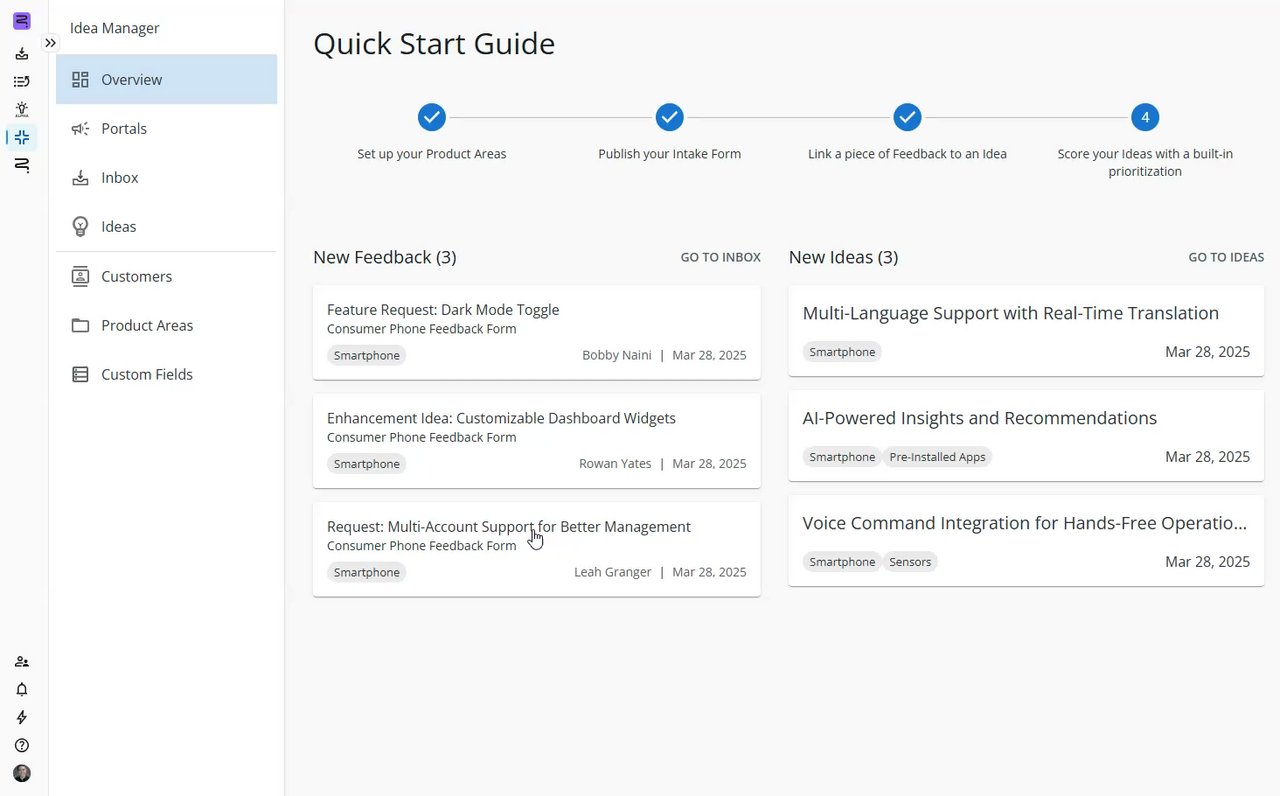The image size is (1280, 796).
Task: Click the lightning bolt icon in the rail
Action: (x=22, y=718)
